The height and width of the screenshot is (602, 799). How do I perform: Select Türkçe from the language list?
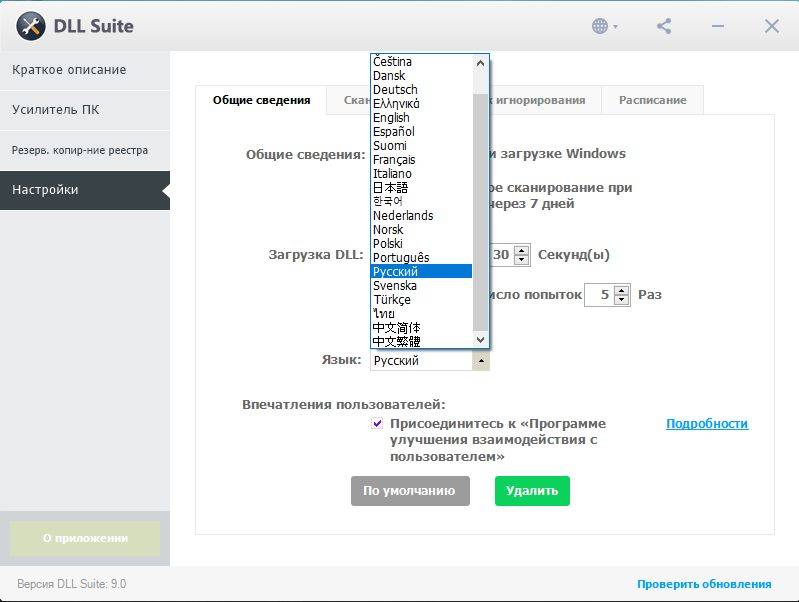click(x=421, y=300)
